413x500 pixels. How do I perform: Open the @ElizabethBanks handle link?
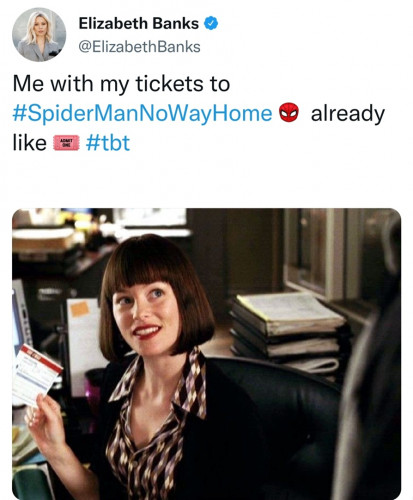coord(139,47)
